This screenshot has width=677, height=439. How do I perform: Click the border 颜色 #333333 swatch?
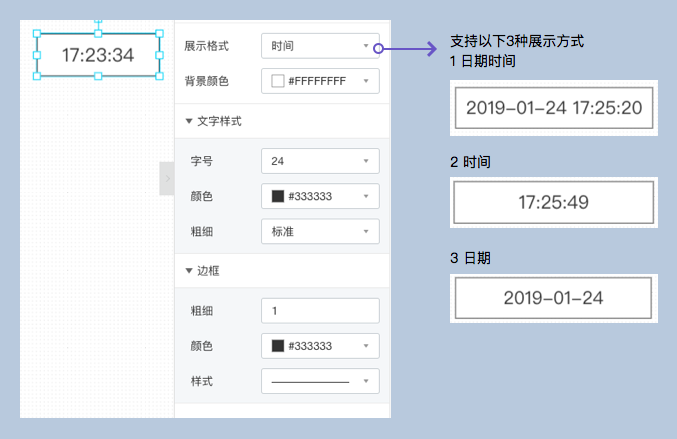(278, 346)
